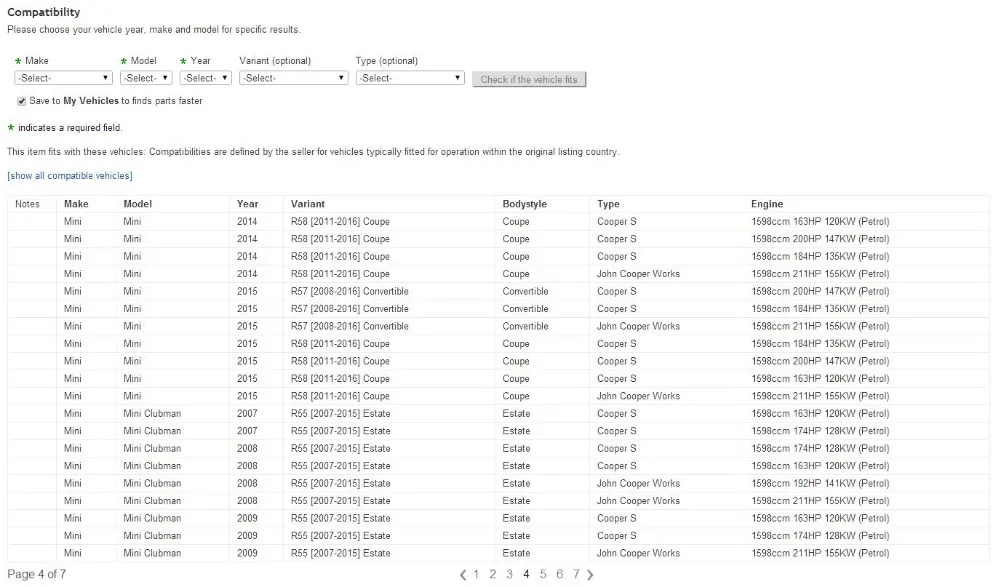
Task: Click the Notes column header
Action: 27,204
